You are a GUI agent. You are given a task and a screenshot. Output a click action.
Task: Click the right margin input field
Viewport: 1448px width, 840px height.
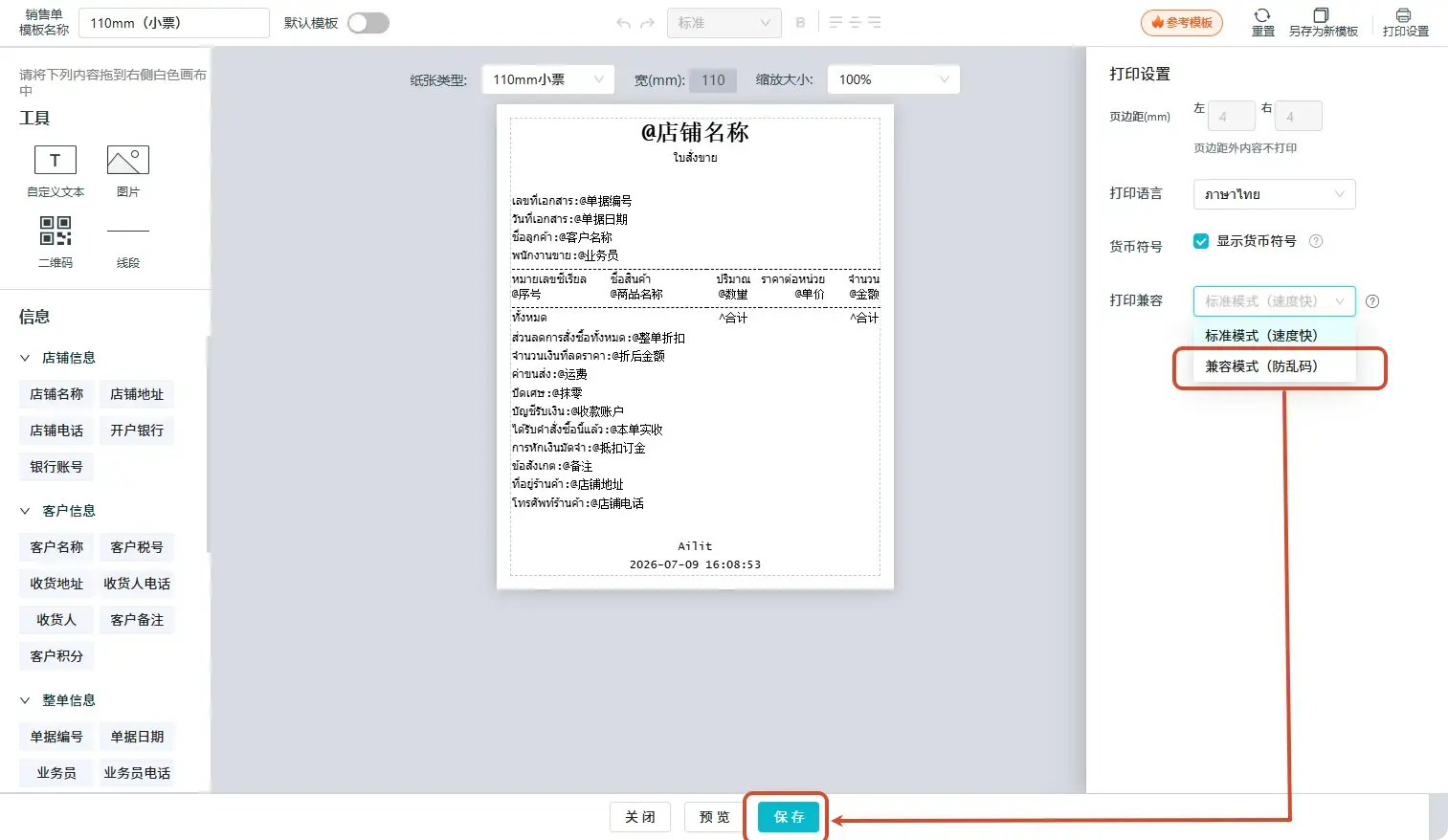click(1299, 116)
